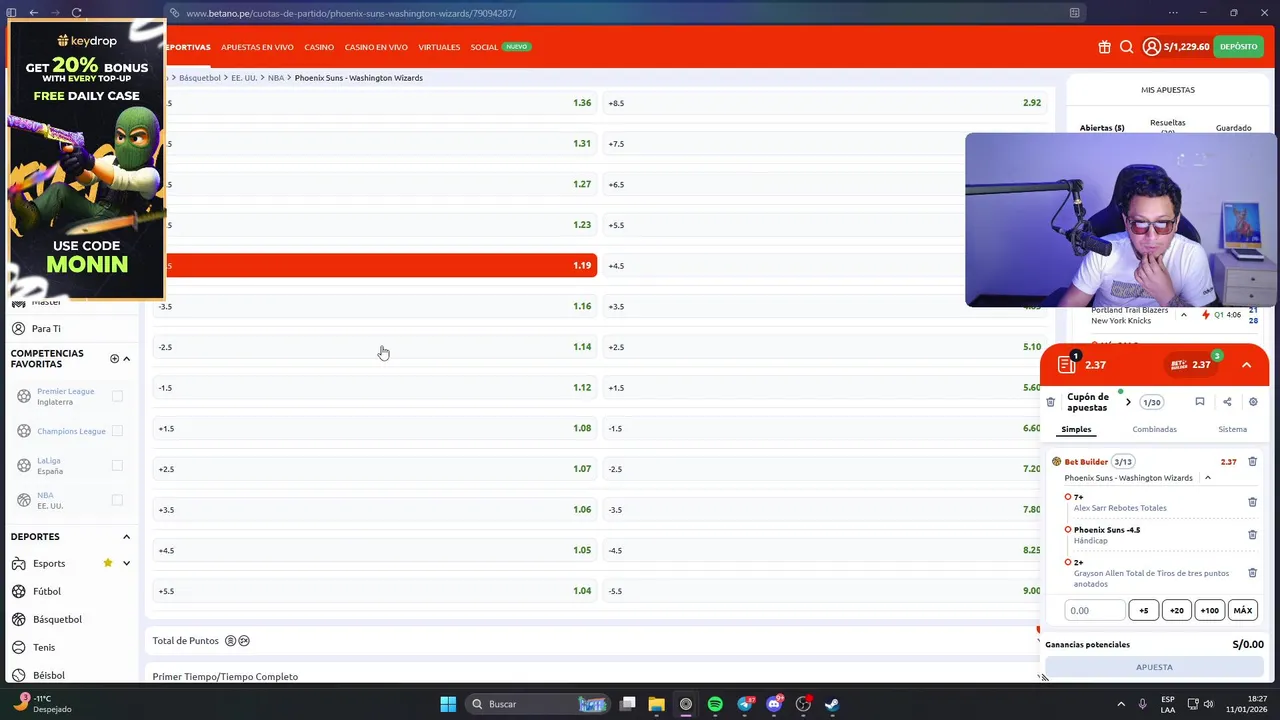Click the Esports favorite star
This screenshot has width=1280, height=720.
point(107,563)
